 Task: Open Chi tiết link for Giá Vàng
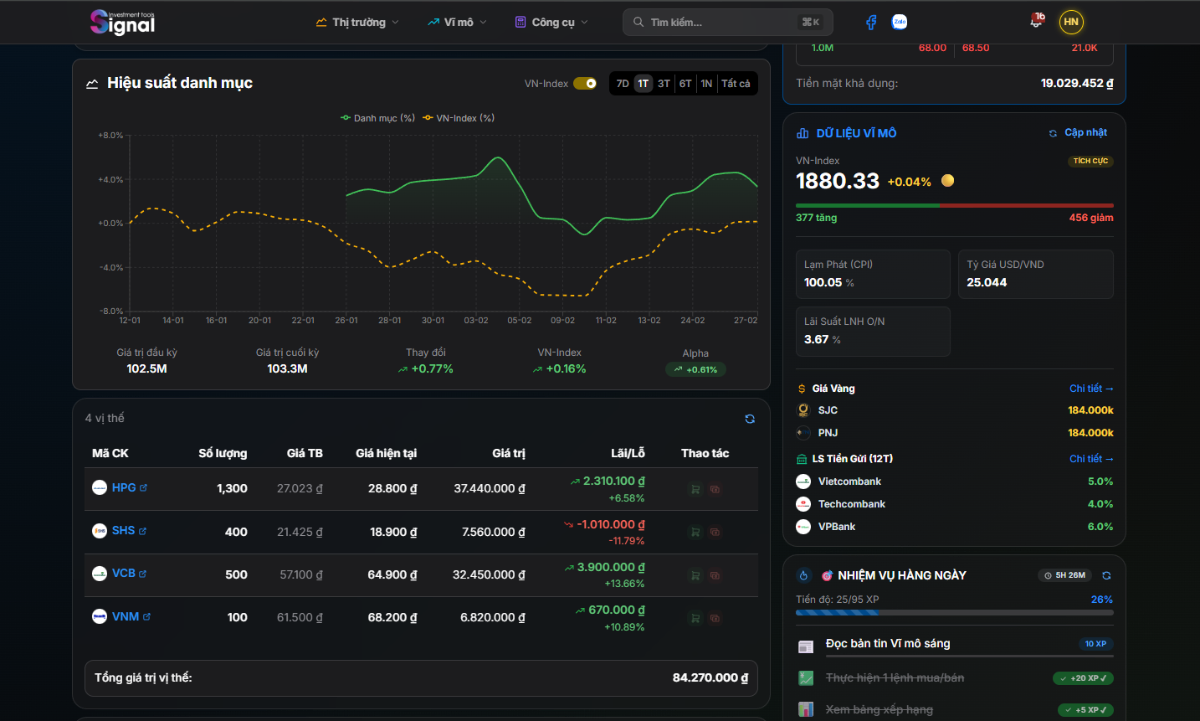pyautogui.click(x=1091, y=388)
